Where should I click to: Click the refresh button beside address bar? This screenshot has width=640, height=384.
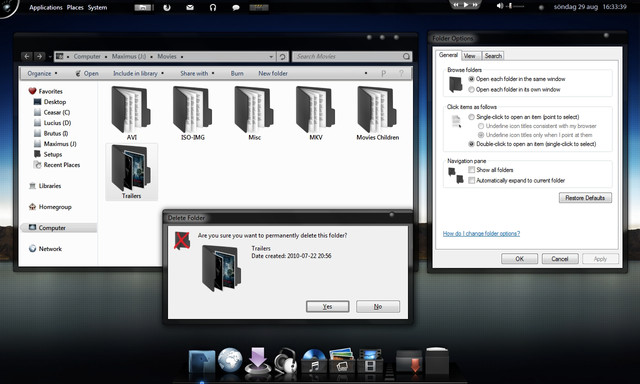(x=282, y=57)
